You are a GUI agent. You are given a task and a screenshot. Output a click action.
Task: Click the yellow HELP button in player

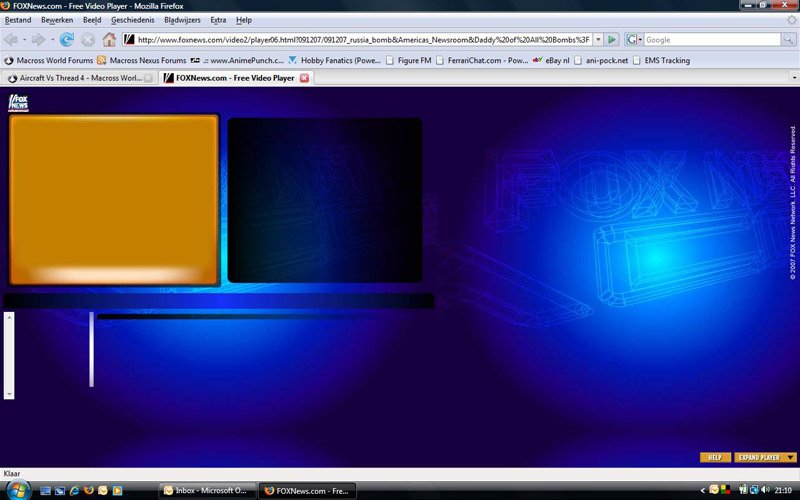point(715,457)
